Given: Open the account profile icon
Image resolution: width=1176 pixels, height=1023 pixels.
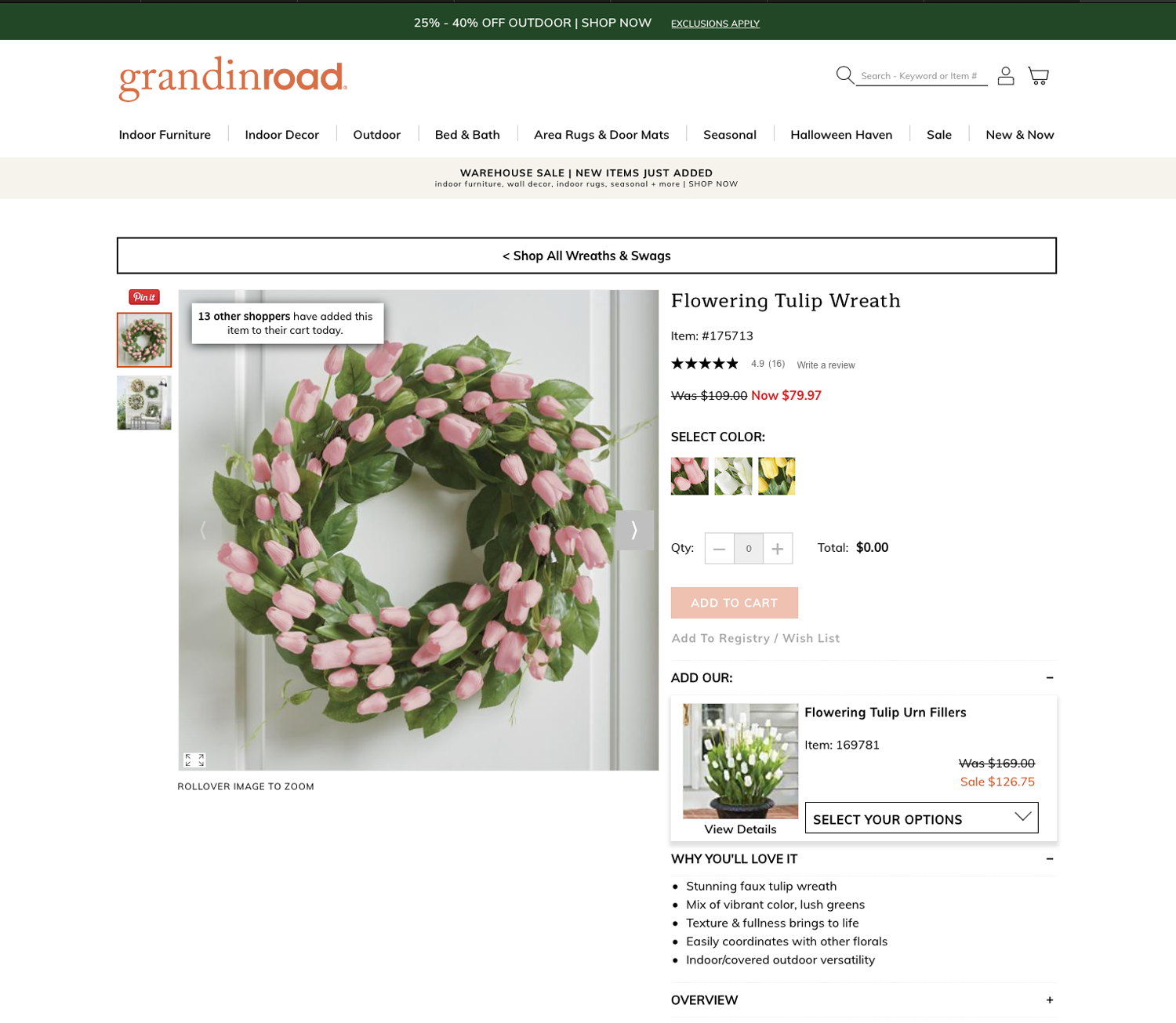Looking at the screenshot, I should coord(1006,75).
